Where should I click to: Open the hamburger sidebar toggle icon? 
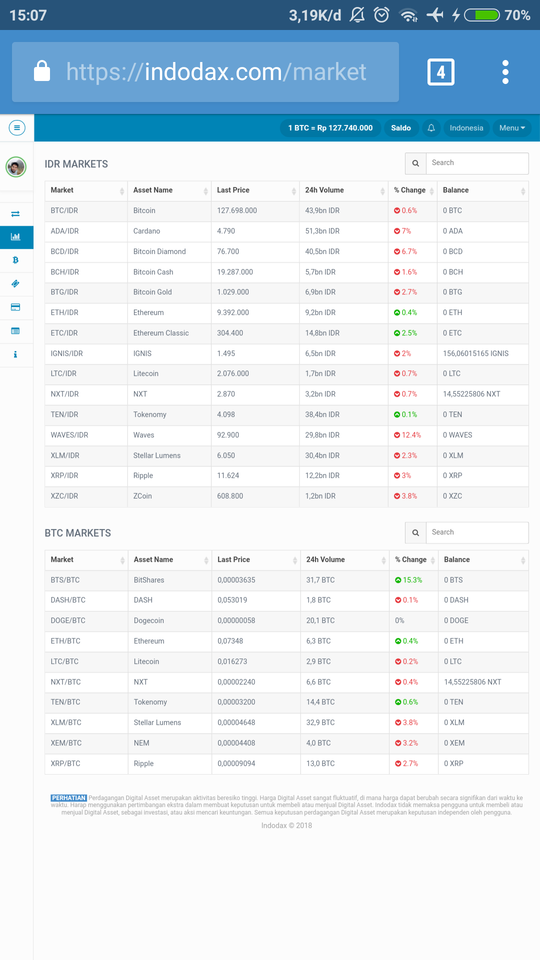pyautogui.click(x=17, y=128)
